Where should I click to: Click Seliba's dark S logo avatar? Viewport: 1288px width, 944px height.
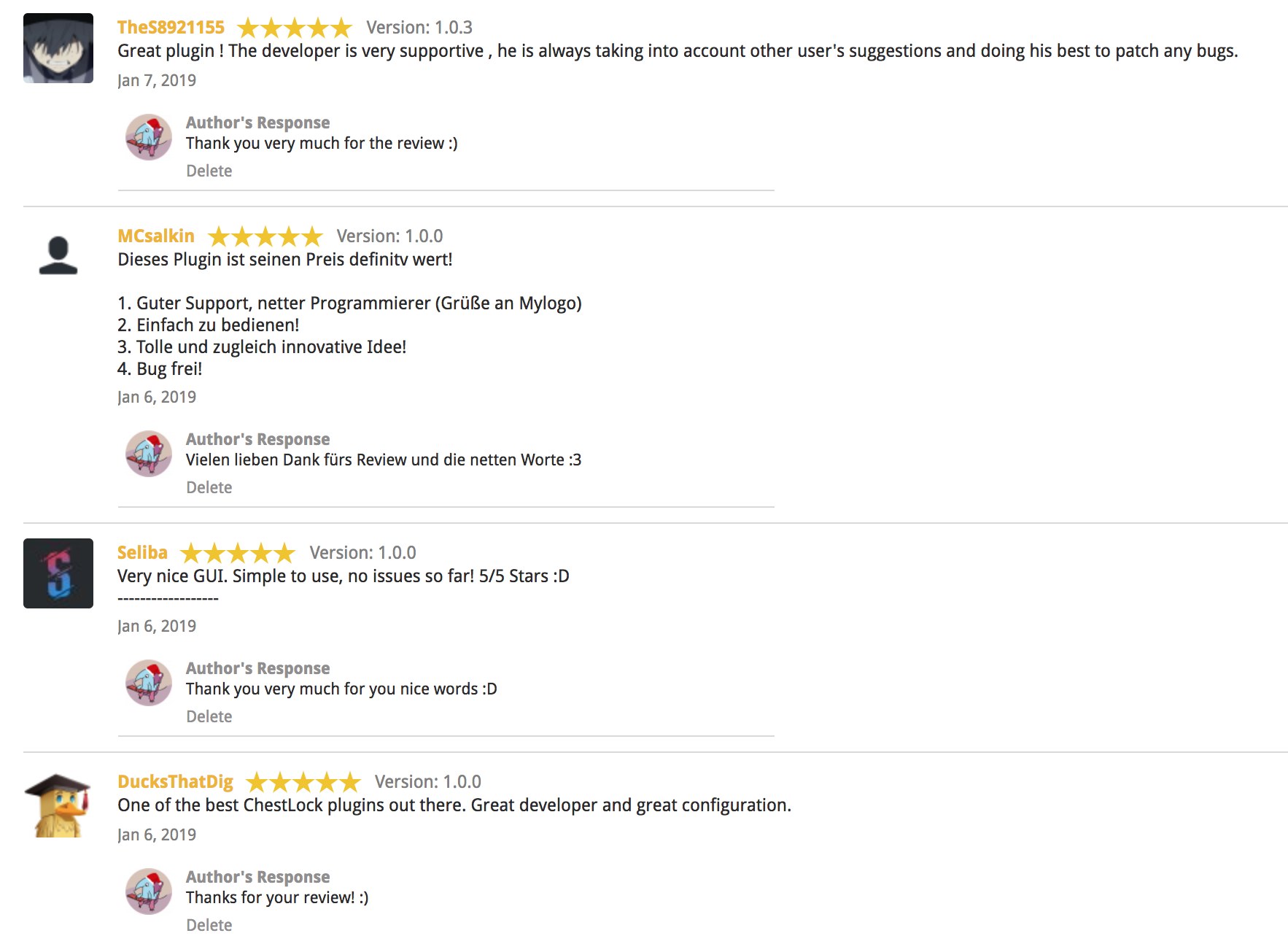[58, 573]
